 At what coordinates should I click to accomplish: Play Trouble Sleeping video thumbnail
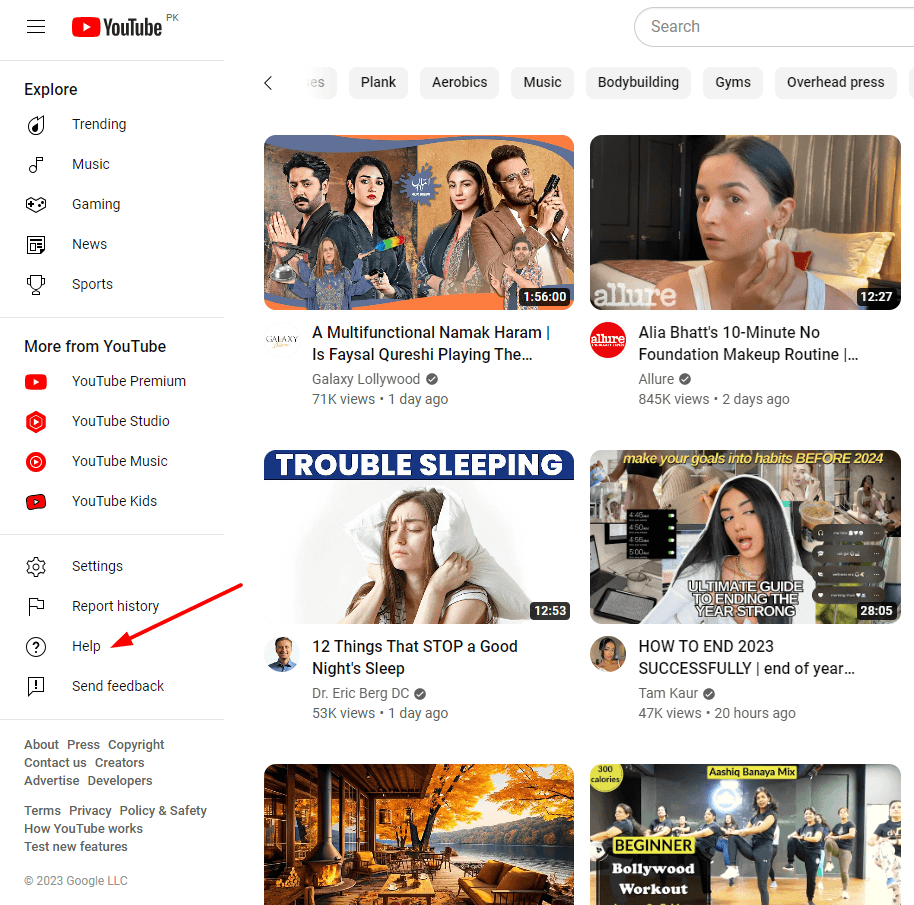[419, 537]
